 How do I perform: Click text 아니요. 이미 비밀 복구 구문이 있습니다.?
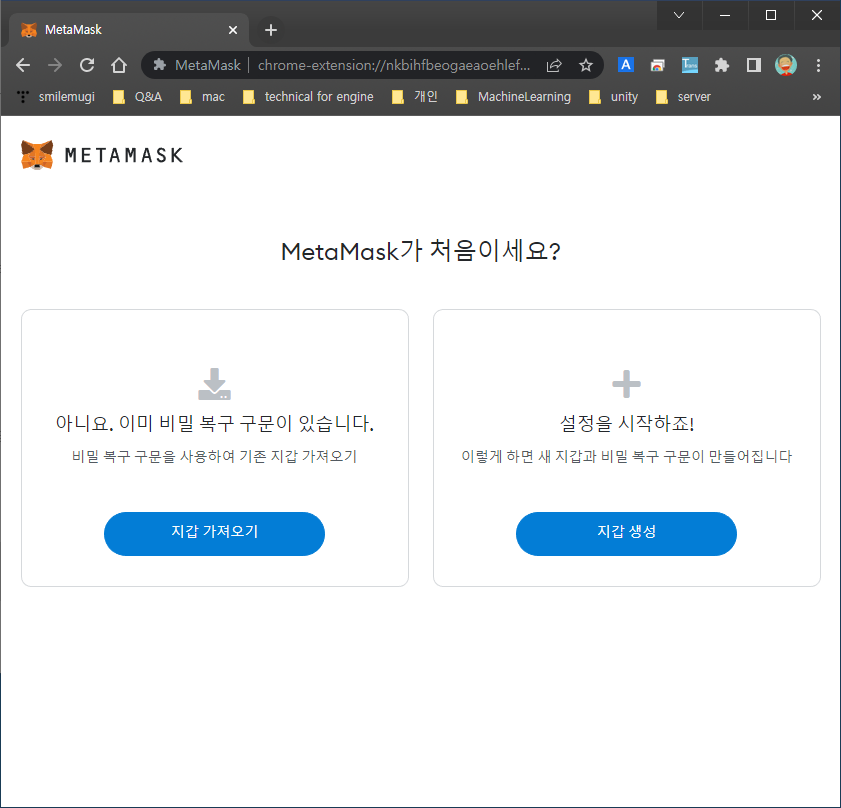pos(215,423)
